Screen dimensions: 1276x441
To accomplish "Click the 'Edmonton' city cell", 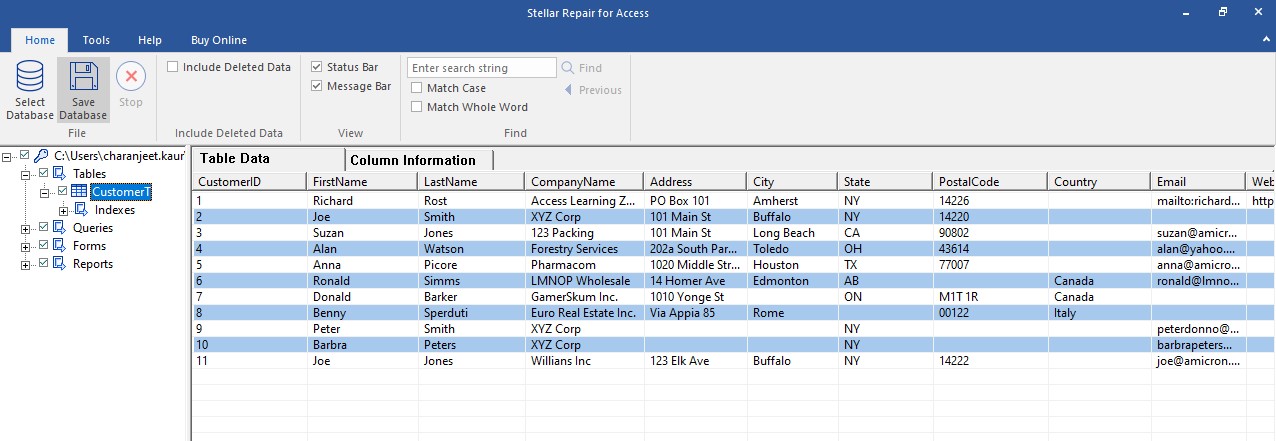I will point(790,281).
